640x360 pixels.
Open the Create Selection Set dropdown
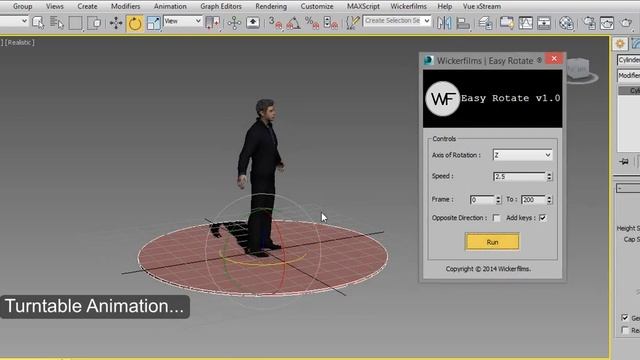tap(397, 21)
